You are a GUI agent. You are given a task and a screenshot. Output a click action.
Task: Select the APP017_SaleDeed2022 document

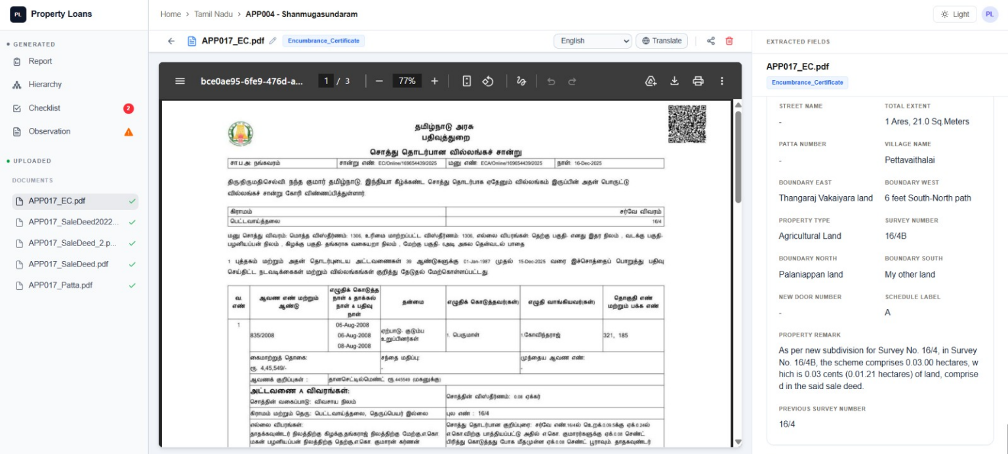(75, 222)
